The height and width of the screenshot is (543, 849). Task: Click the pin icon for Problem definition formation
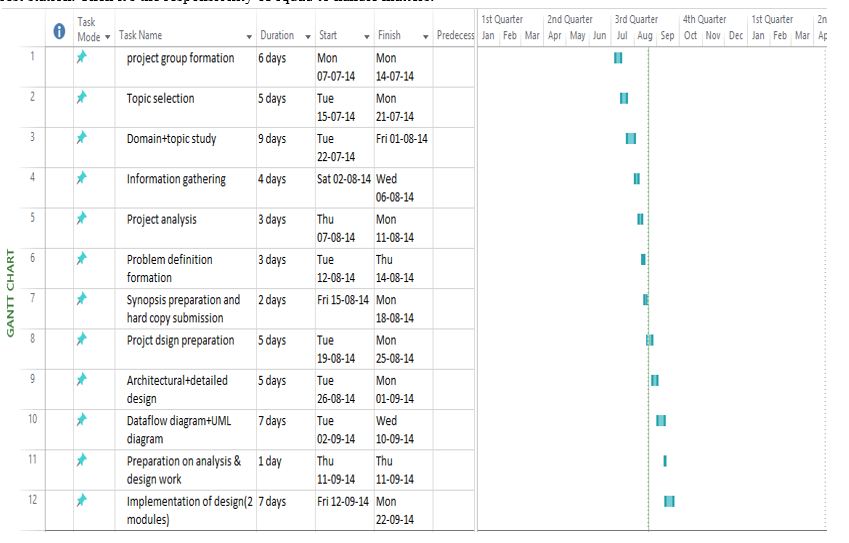pyautogui.click(x=82, y=258)
